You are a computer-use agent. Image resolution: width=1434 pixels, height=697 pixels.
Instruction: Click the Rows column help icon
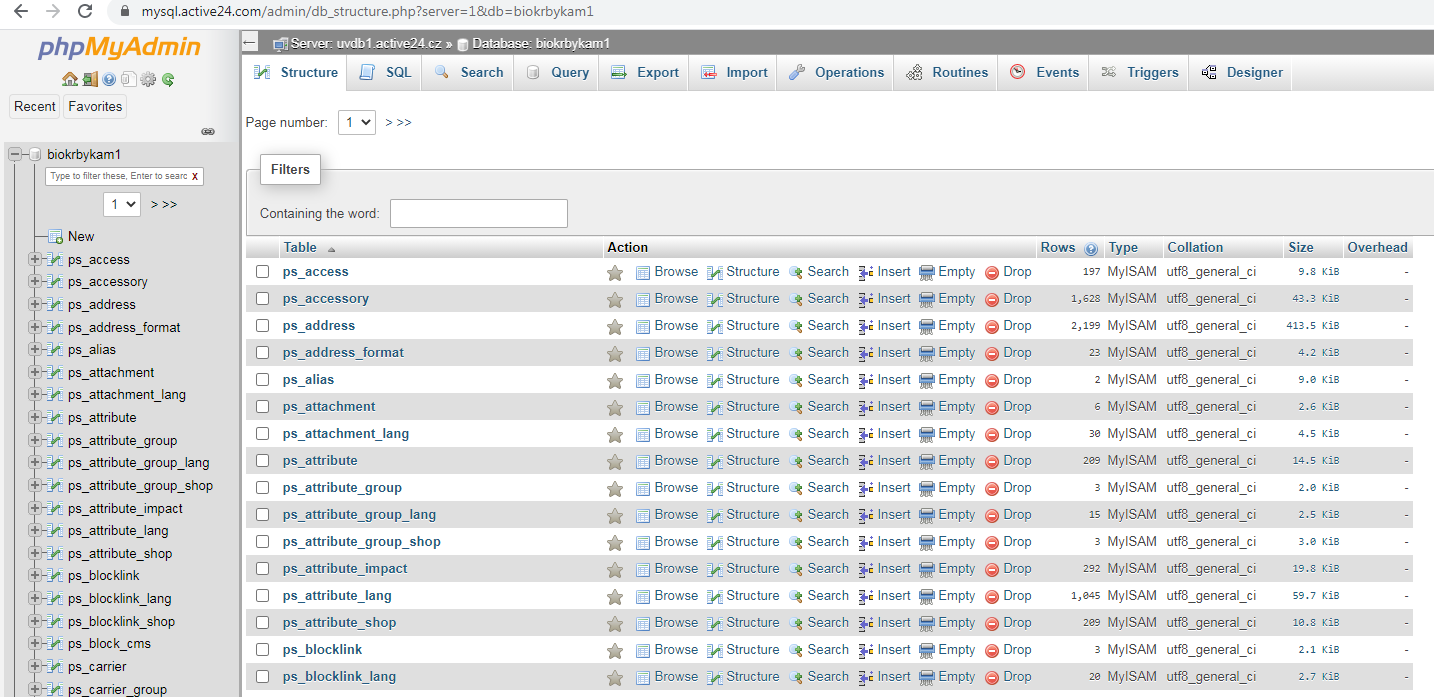[1091, 248]
